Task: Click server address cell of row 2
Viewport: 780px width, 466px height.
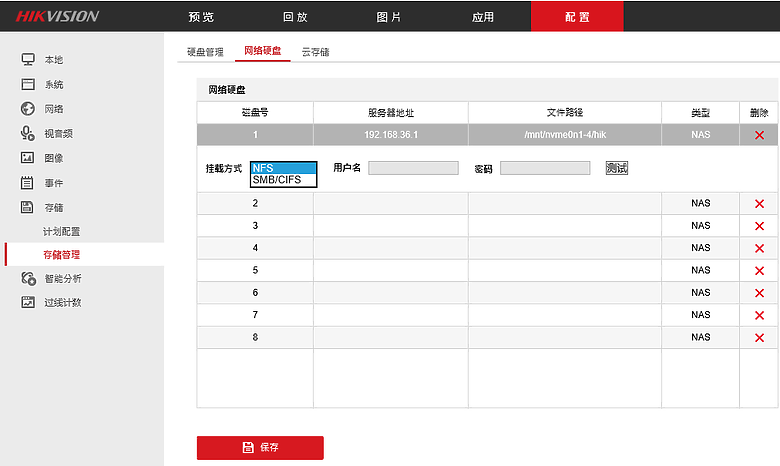Action: 391,203
